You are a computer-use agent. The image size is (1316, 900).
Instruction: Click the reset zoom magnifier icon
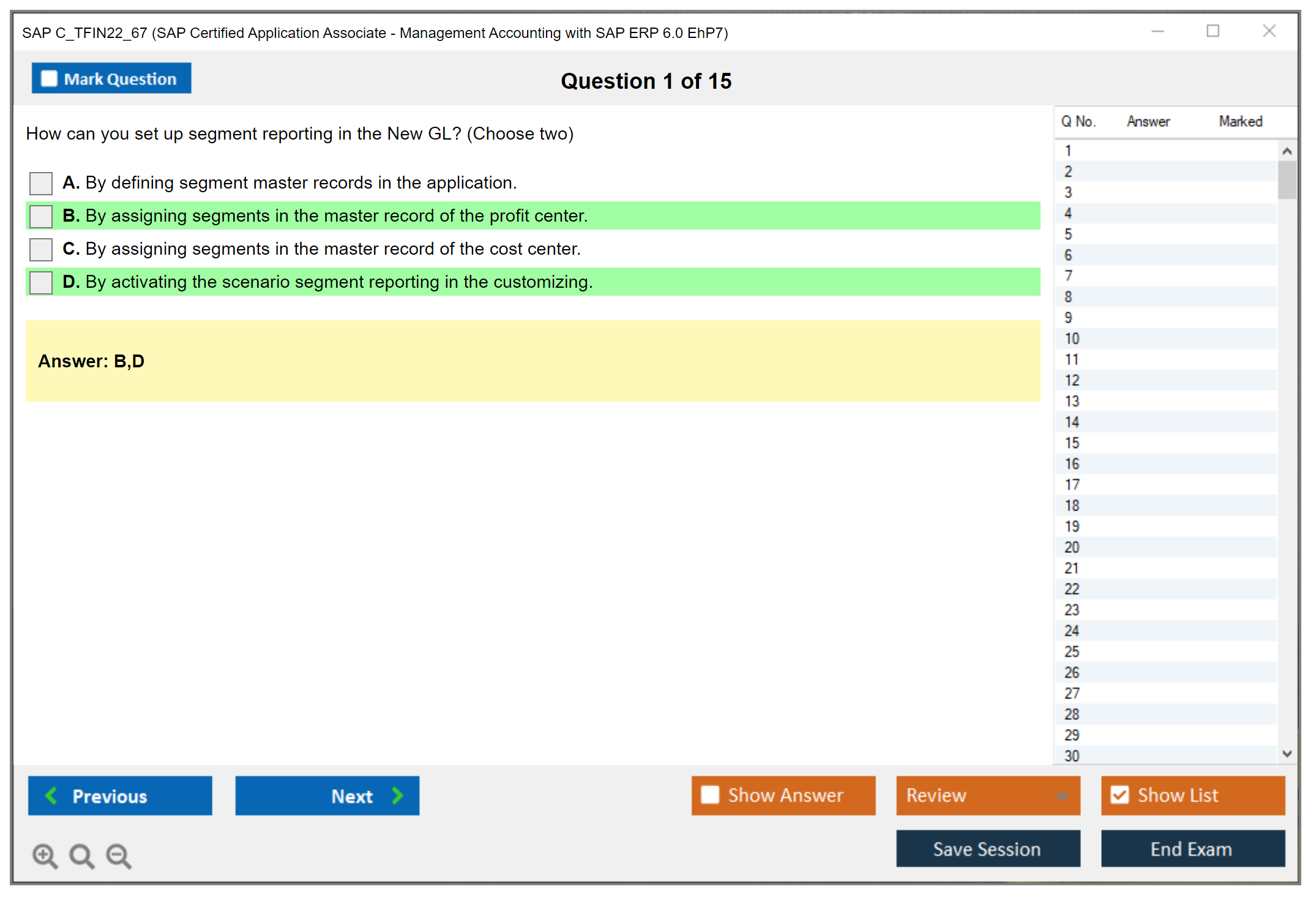point(81,855)
